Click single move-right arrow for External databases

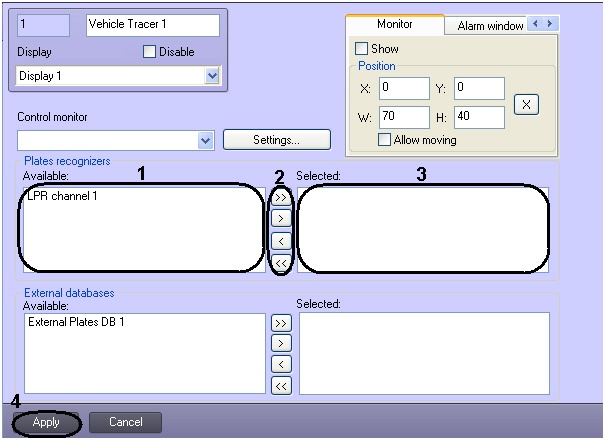click(x=281, y=343)
